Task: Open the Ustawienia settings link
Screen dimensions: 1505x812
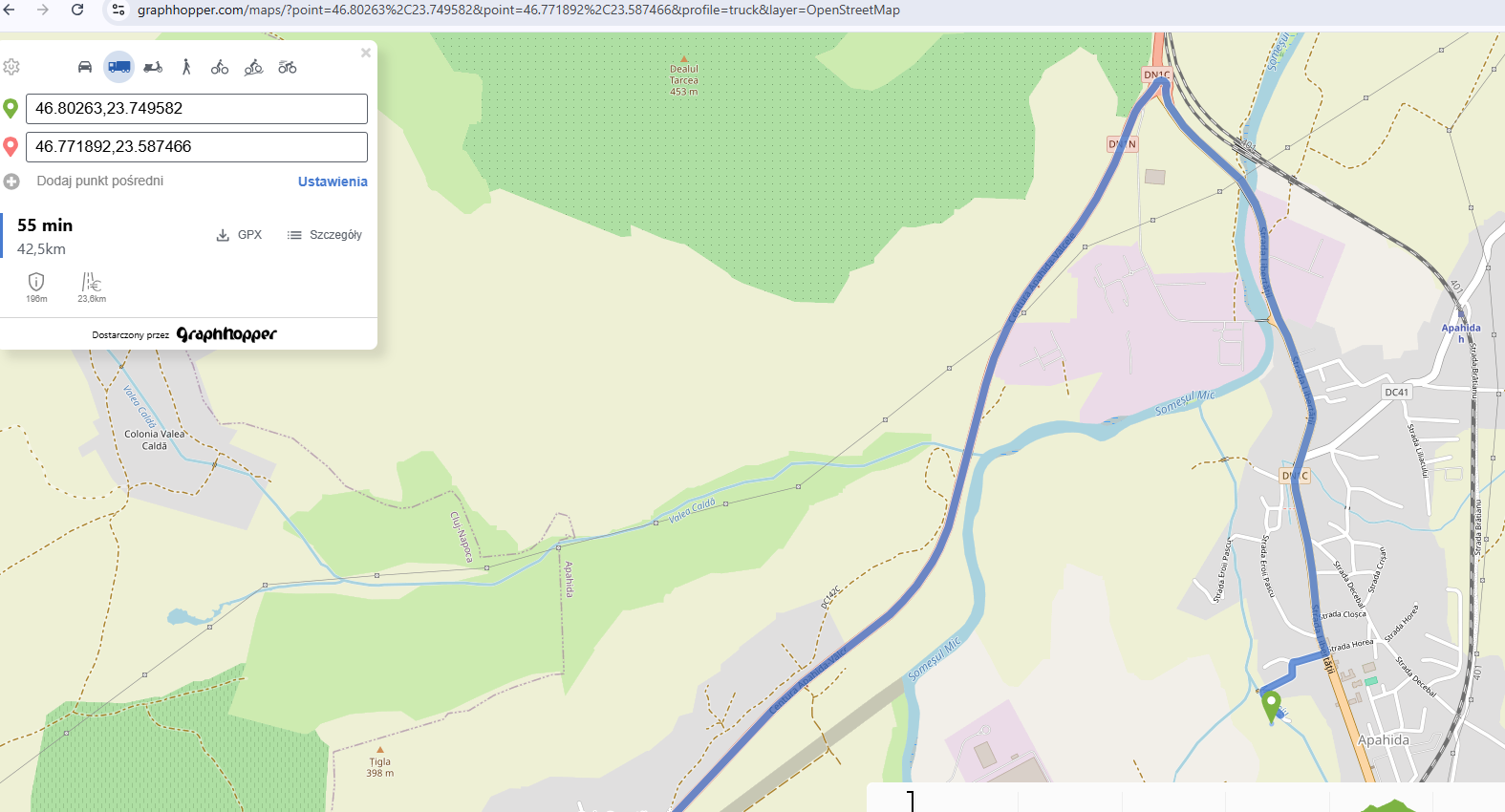Action: (x=333, y=182)
